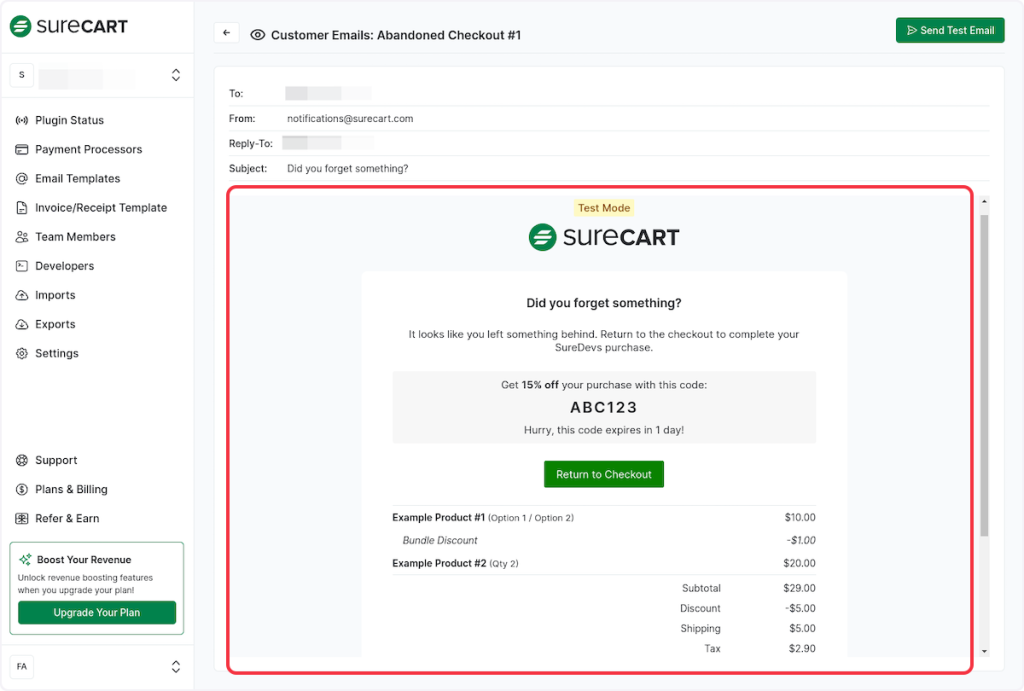Go back using the arrow button

click(x=226, y=33)
